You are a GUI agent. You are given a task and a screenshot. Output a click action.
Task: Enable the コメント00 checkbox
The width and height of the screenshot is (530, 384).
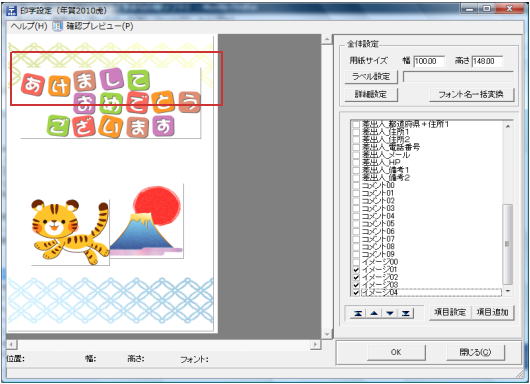356,186
